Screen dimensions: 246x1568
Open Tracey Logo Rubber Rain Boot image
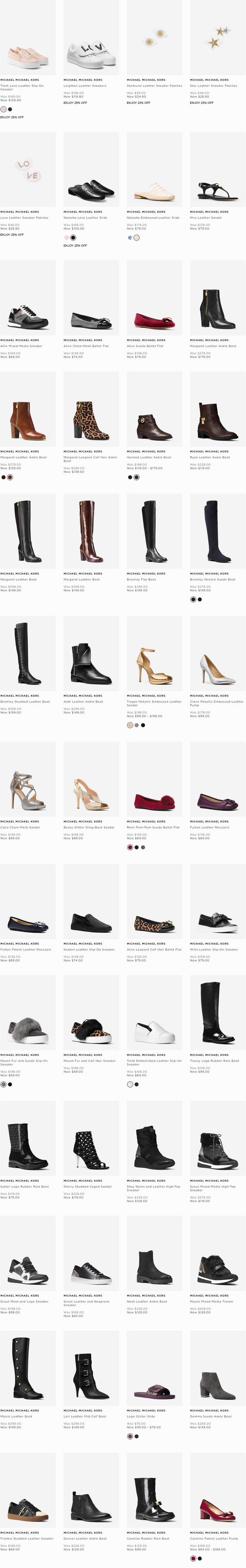(x=218, y=1013)
